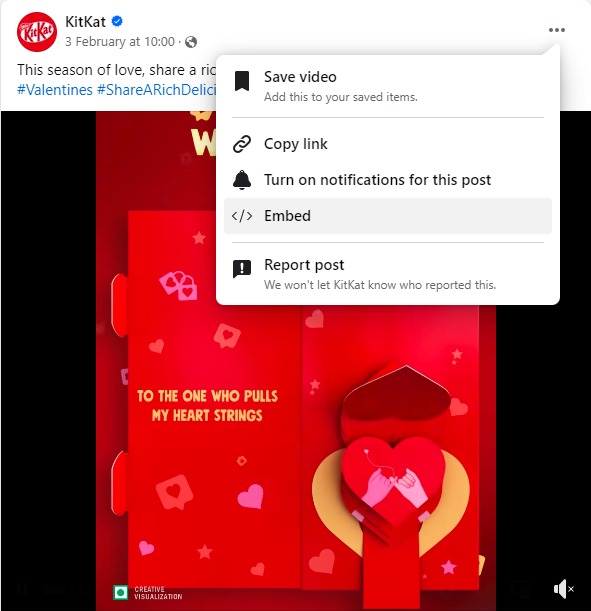Open the KitKat page name link
Screen dimensions: 591x611
(x=85, y=21)
